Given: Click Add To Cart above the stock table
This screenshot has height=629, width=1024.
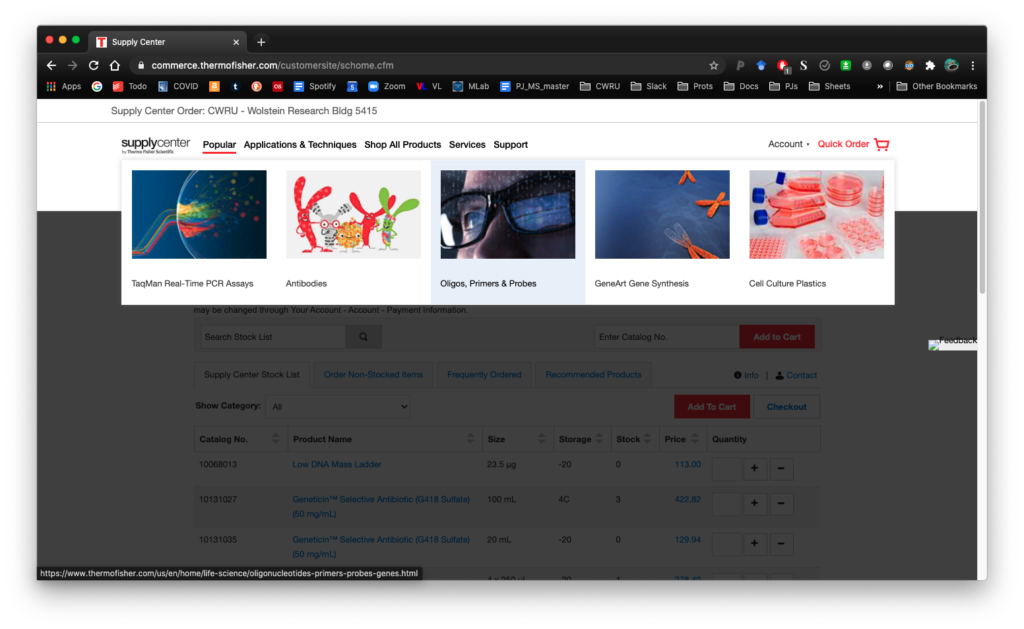Looking at the screenshot, I should [x=712, y=406].
